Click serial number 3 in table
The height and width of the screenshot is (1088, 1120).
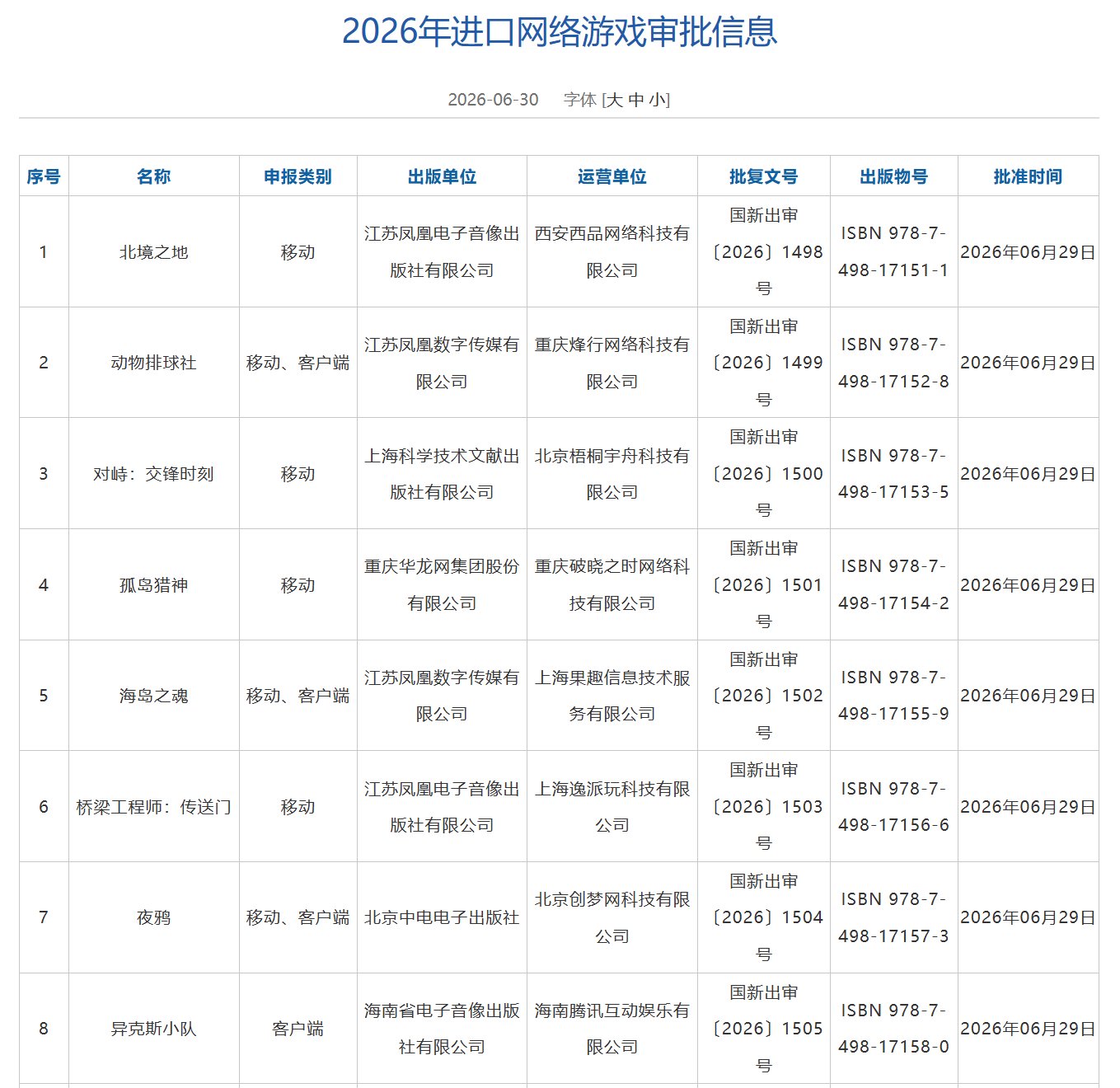point(44,474)
